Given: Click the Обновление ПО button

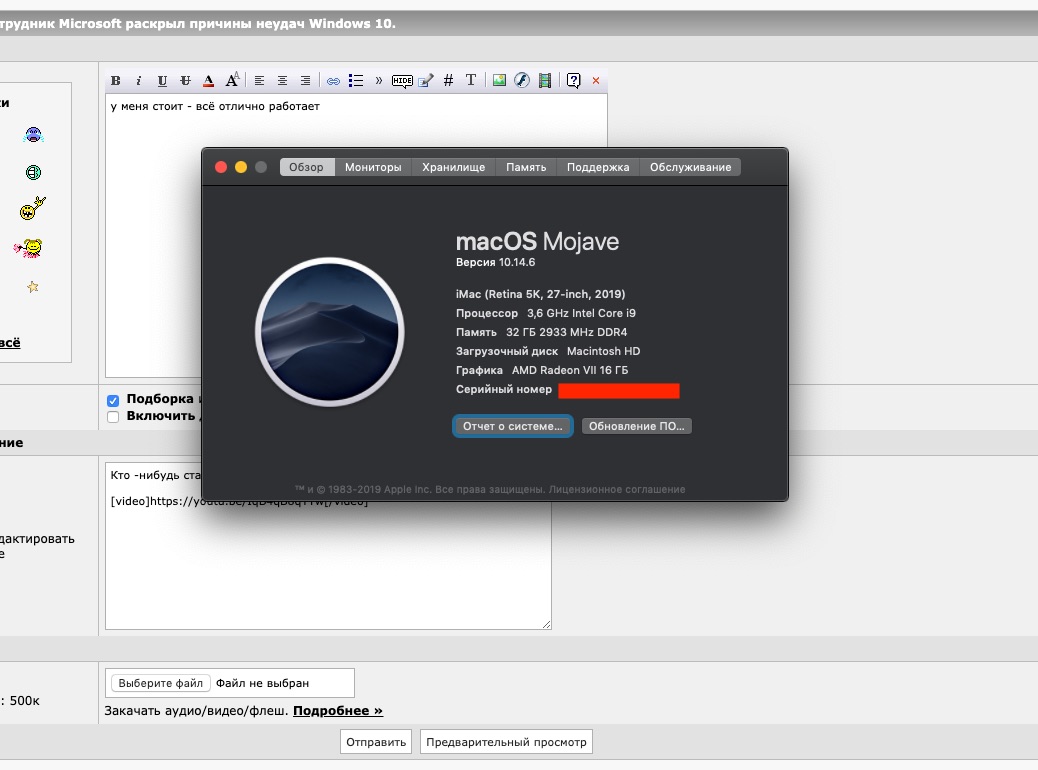Looking at the screenshot, I should coord(637,426).
